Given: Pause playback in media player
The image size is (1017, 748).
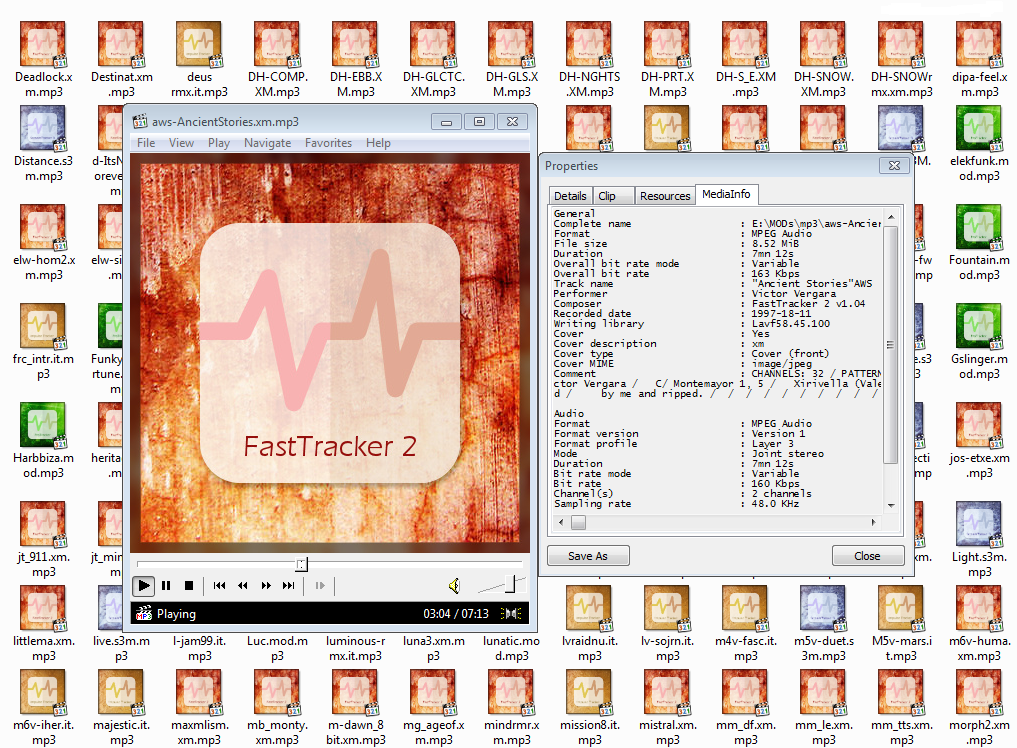Looking at the screenshot, I should (x=166, y=586).
